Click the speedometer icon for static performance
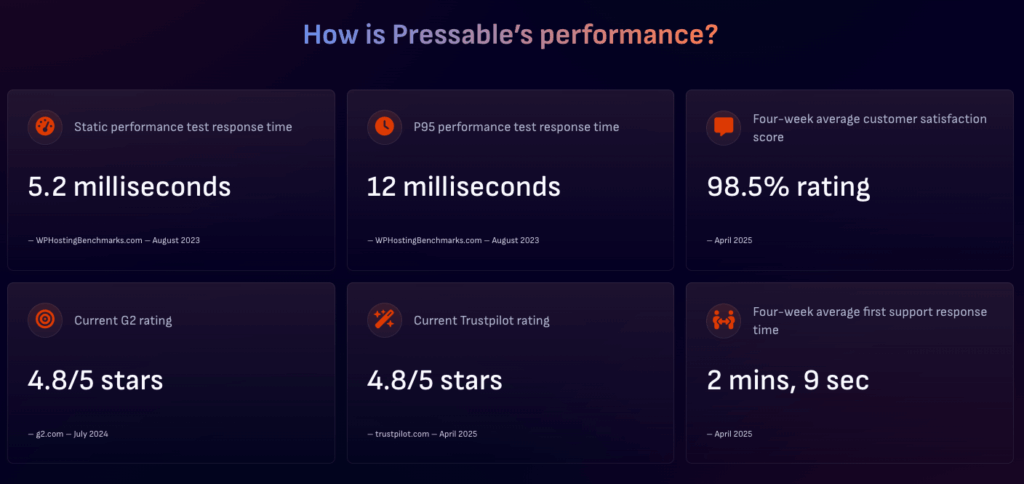Screen dimensions: 1024x484 click(x=44, y=127)
